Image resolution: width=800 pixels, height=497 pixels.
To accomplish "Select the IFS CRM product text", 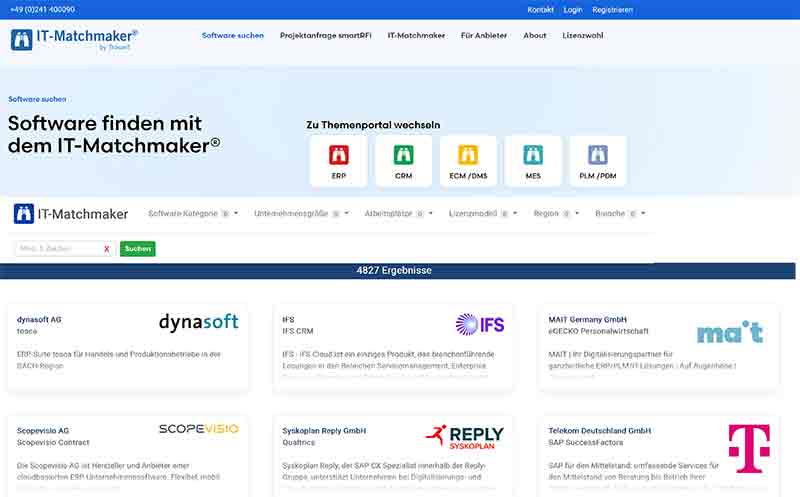I will click(297, 331).
